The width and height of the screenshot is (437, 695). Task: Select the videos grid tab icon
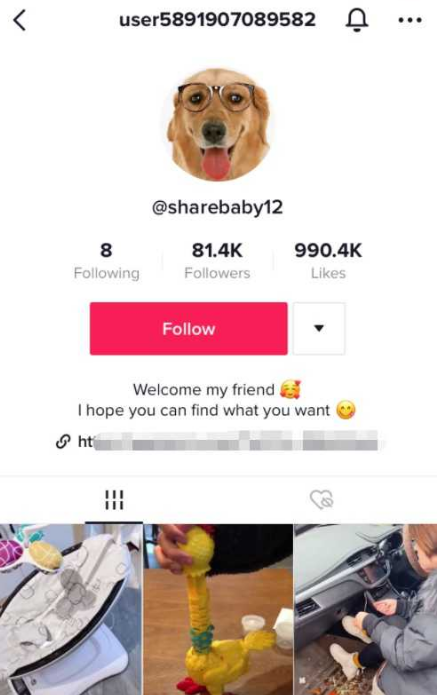pyautogui.click(x=114, y=500)
